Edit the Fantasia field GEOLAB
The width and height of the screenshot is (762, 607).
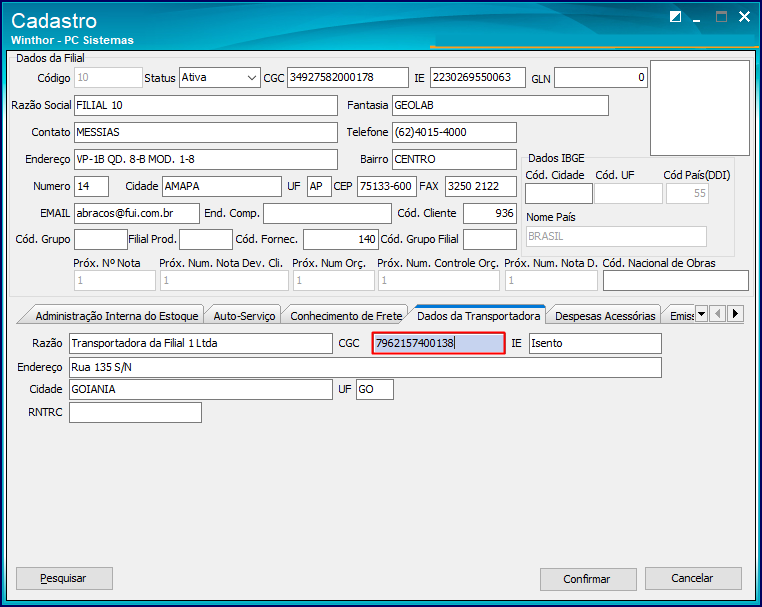coord(500,105)
